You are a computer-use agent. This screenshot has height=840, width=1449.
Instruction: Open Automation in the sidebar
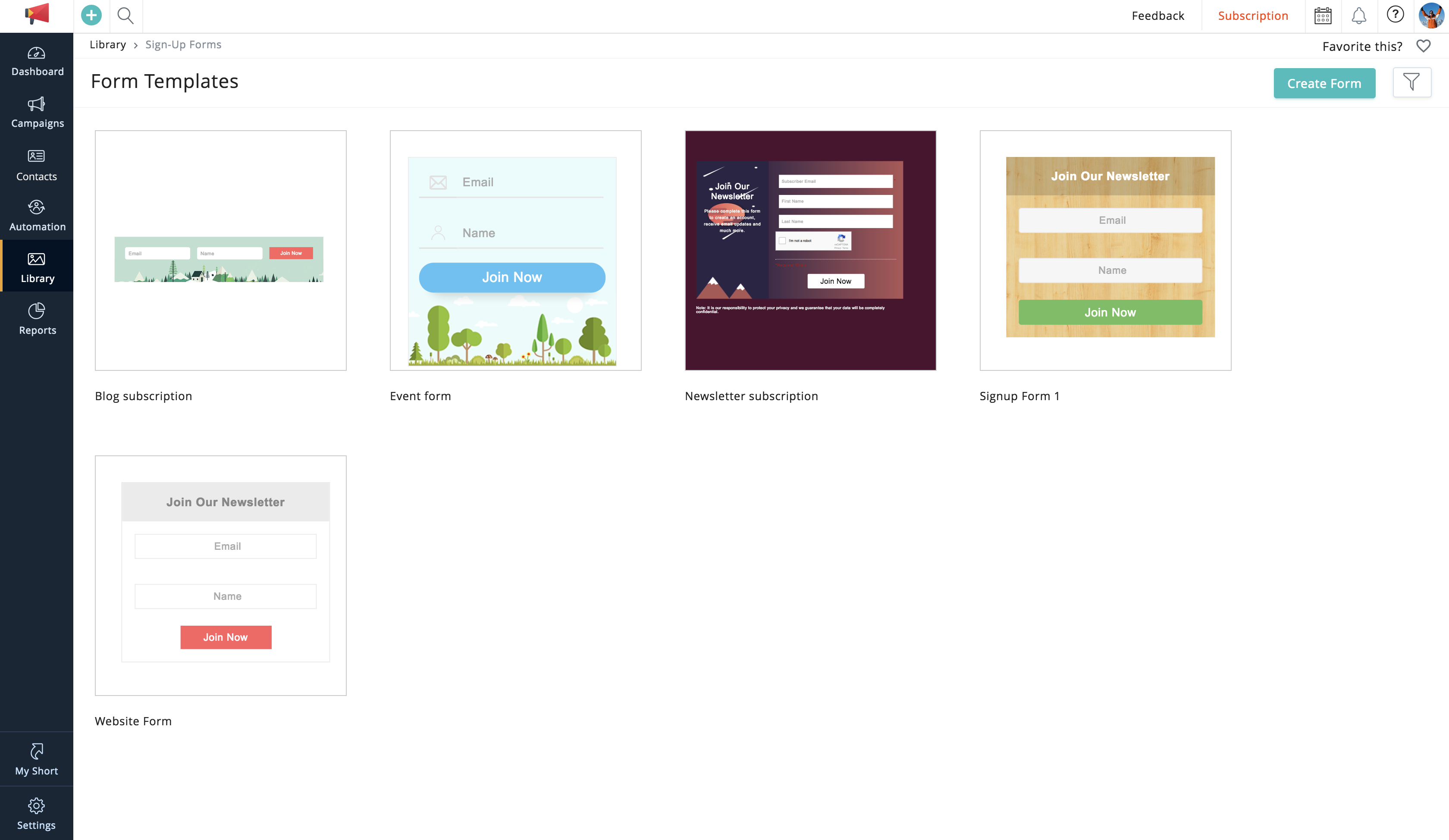(x=37, y=216)
